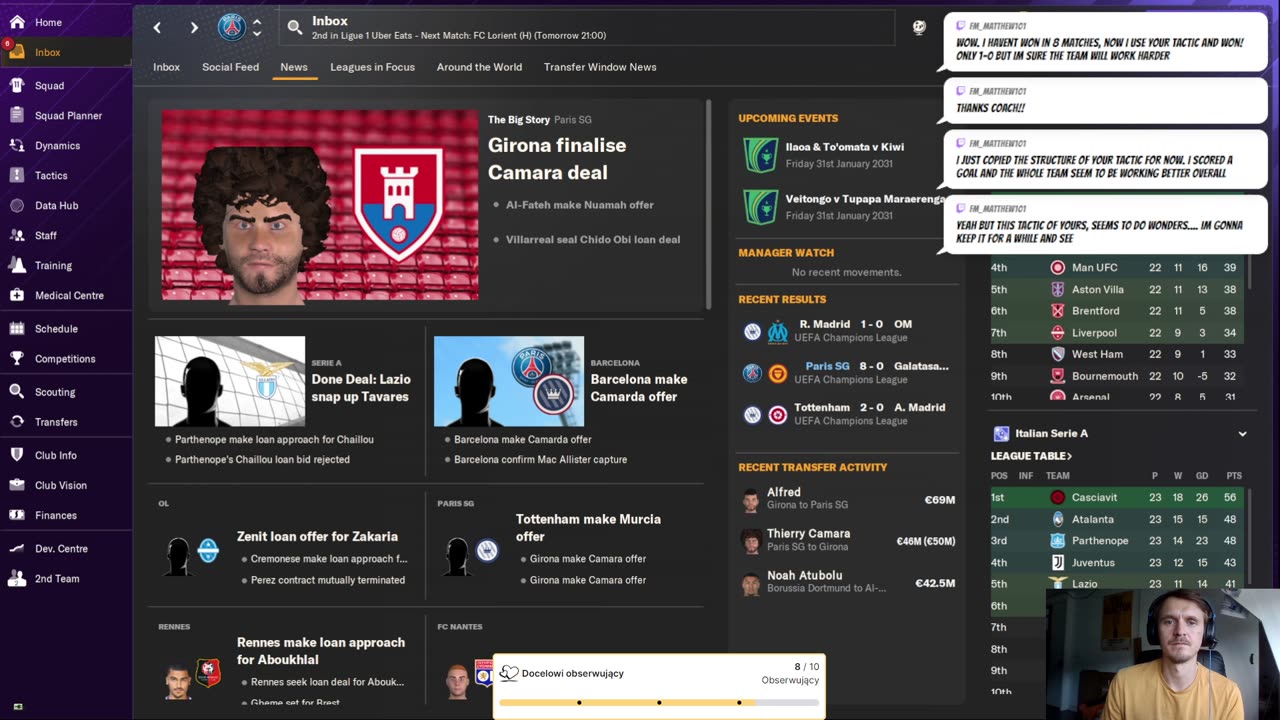This screenshot has width=1280, height=720.
Task: Click the football icon right of search bar
Action: tap(919, 27)
